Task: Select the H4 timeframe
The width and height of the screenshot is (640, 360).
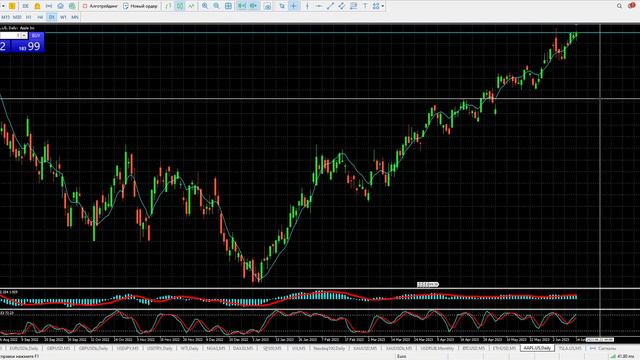Action: coord(40,17)
